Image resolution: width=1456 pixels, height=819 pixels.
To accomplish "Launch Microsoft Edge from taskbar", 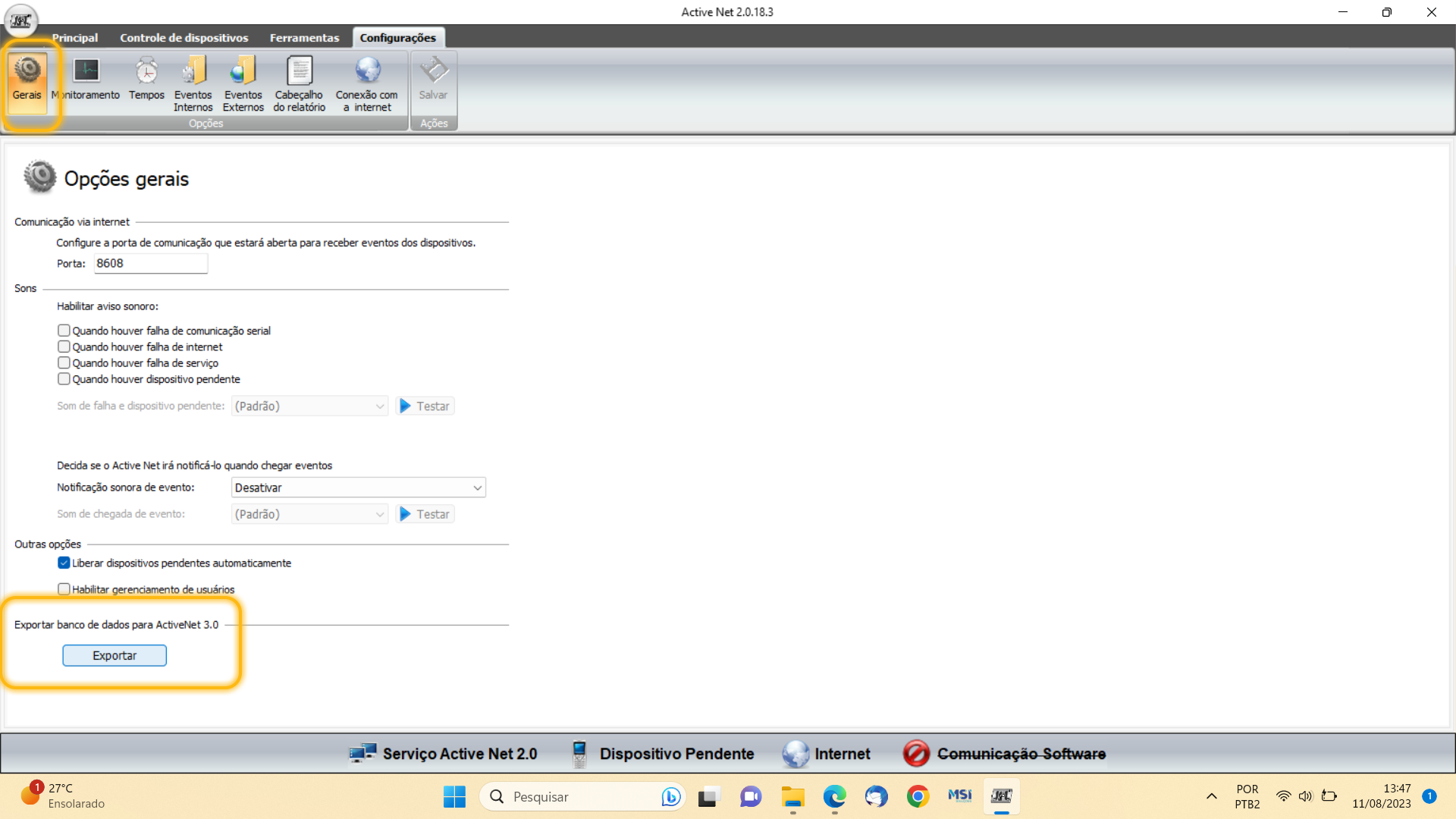I will [835, 797].
